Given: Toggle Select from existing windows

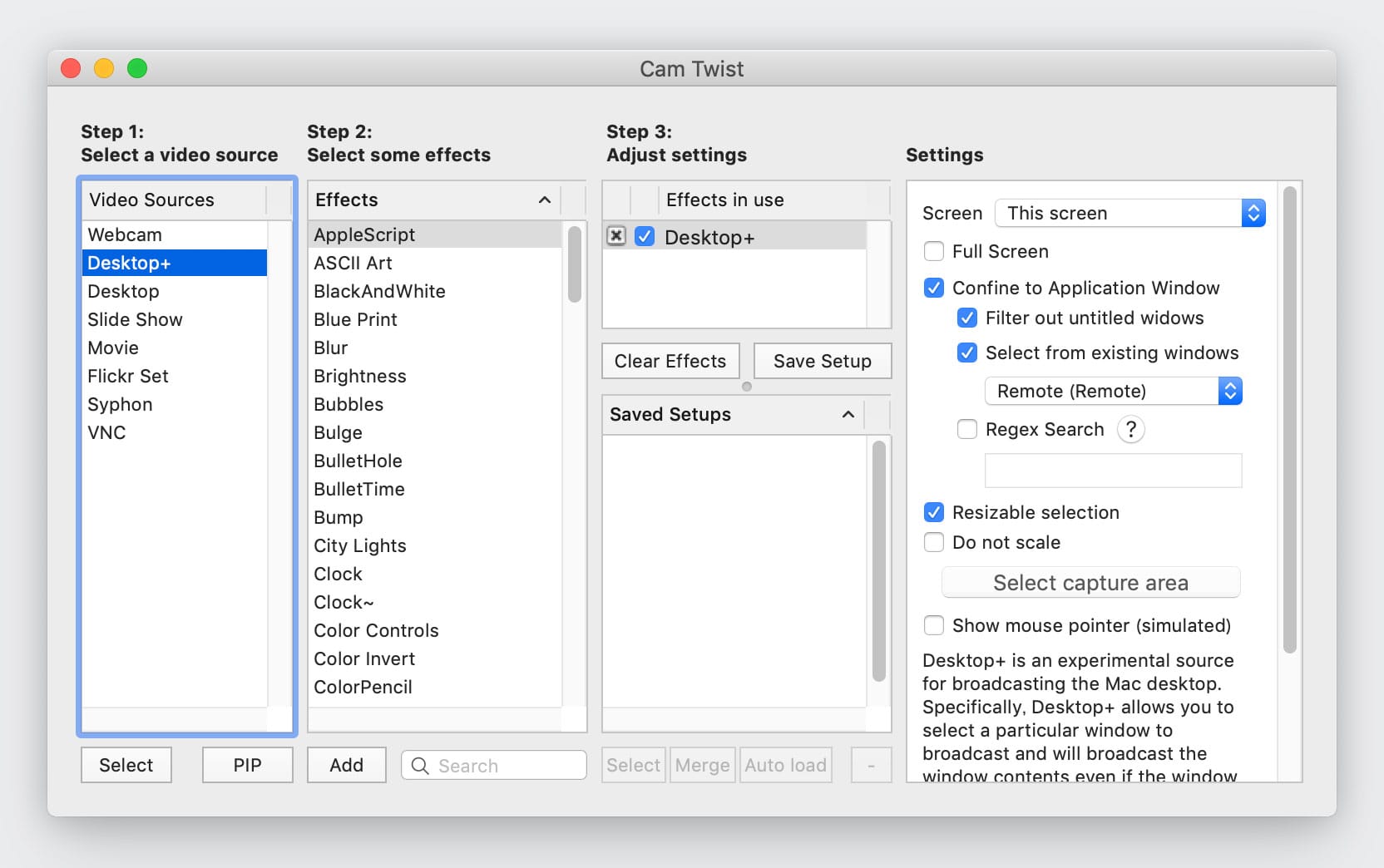Looking at the screenshot, I should (x=967, y=353).
